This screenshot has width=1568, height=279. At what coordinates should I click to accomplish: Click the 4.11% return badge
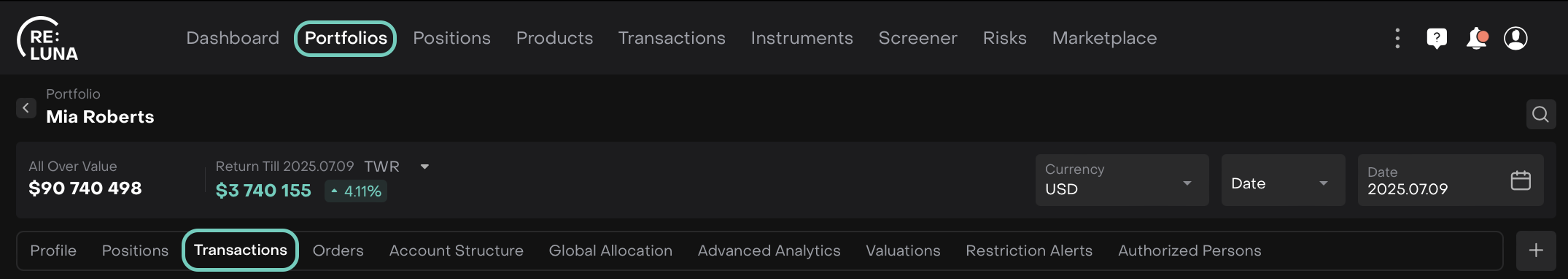click(x=356, y=191)
